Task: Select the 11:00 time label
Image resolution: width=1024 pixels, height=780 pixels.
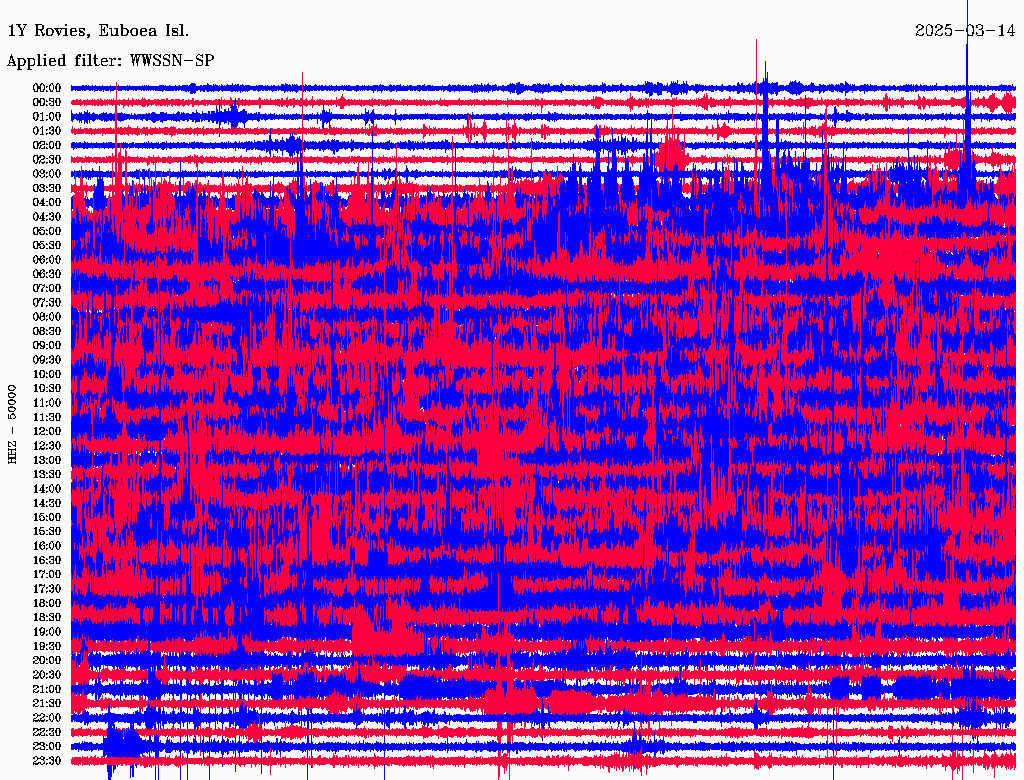Action: pyautogui.click(x=46, y=403)
